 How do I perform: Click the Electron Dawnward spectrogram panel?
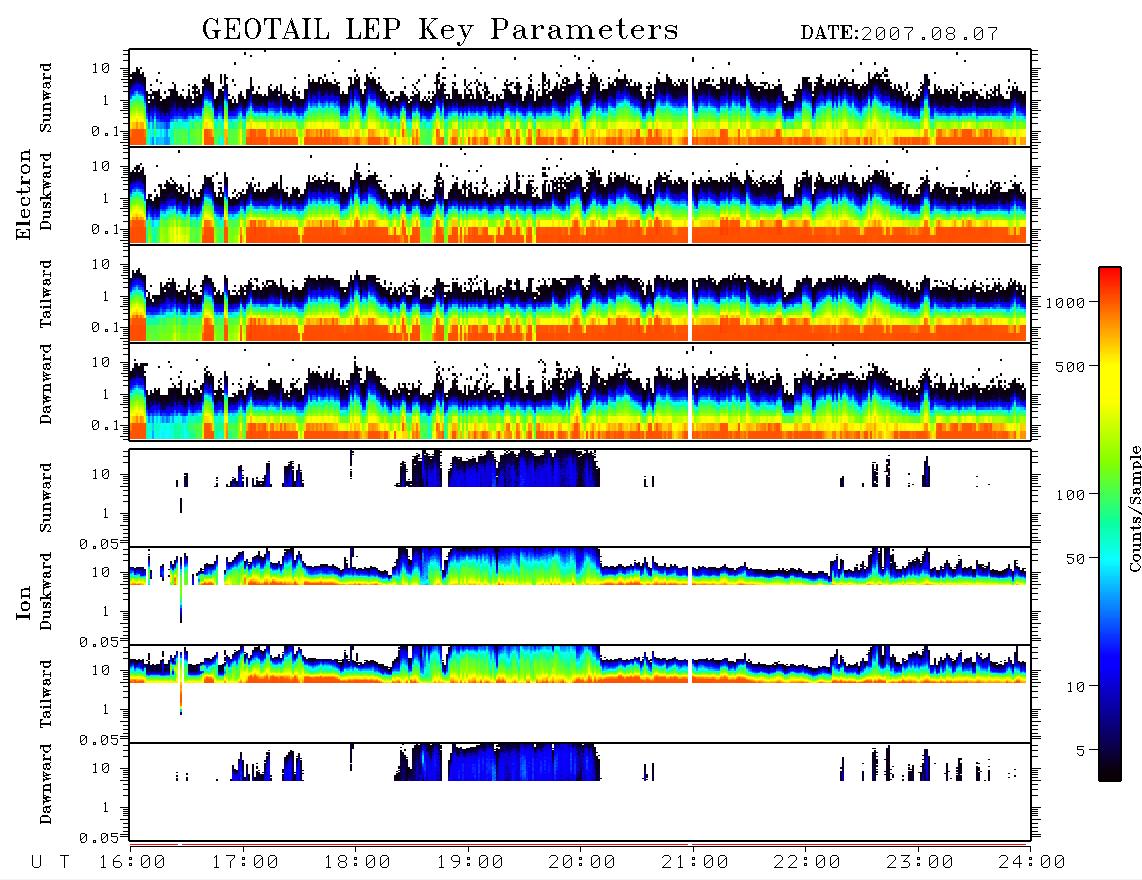coord(580,391)
